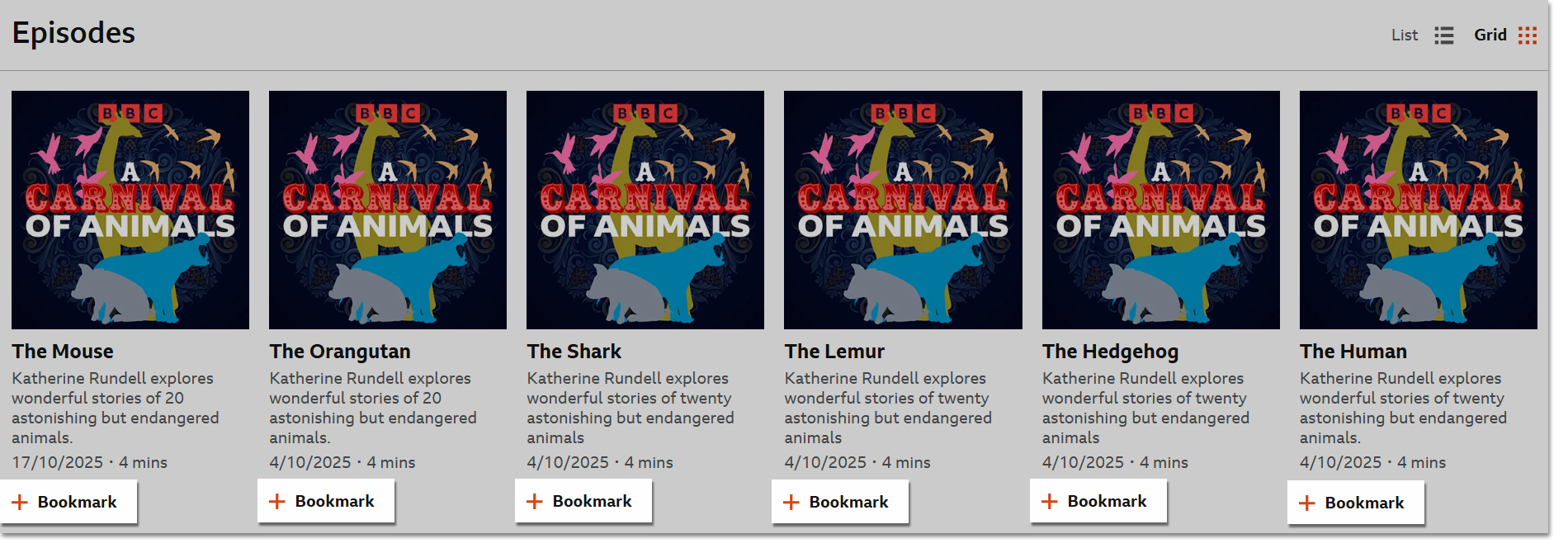The width and height of the screenshot is (1568, 548).
Task: Click the List view label
Action: point(1405,35)
